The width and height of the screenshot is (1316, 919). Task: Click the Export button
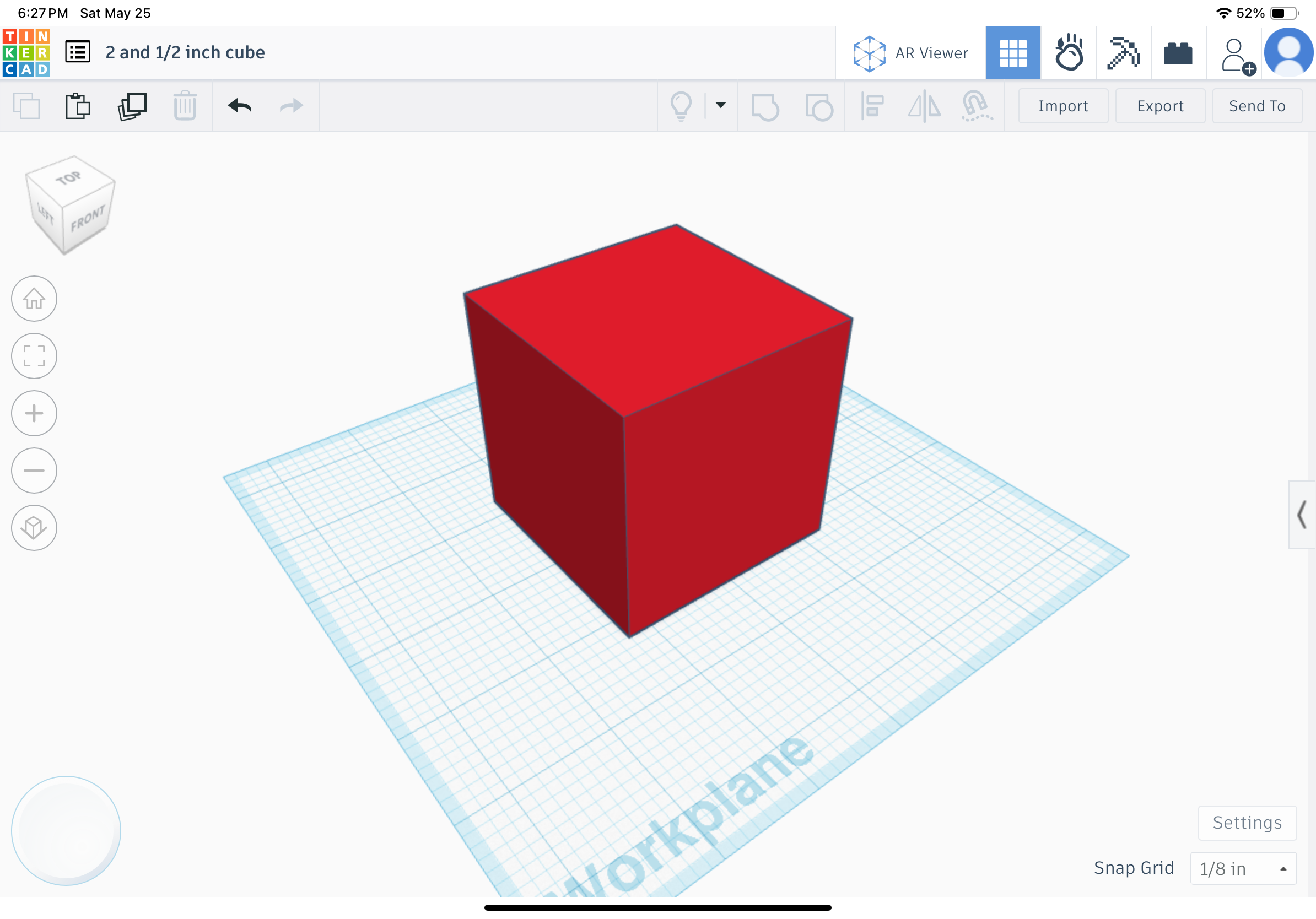pos(1160,106)
